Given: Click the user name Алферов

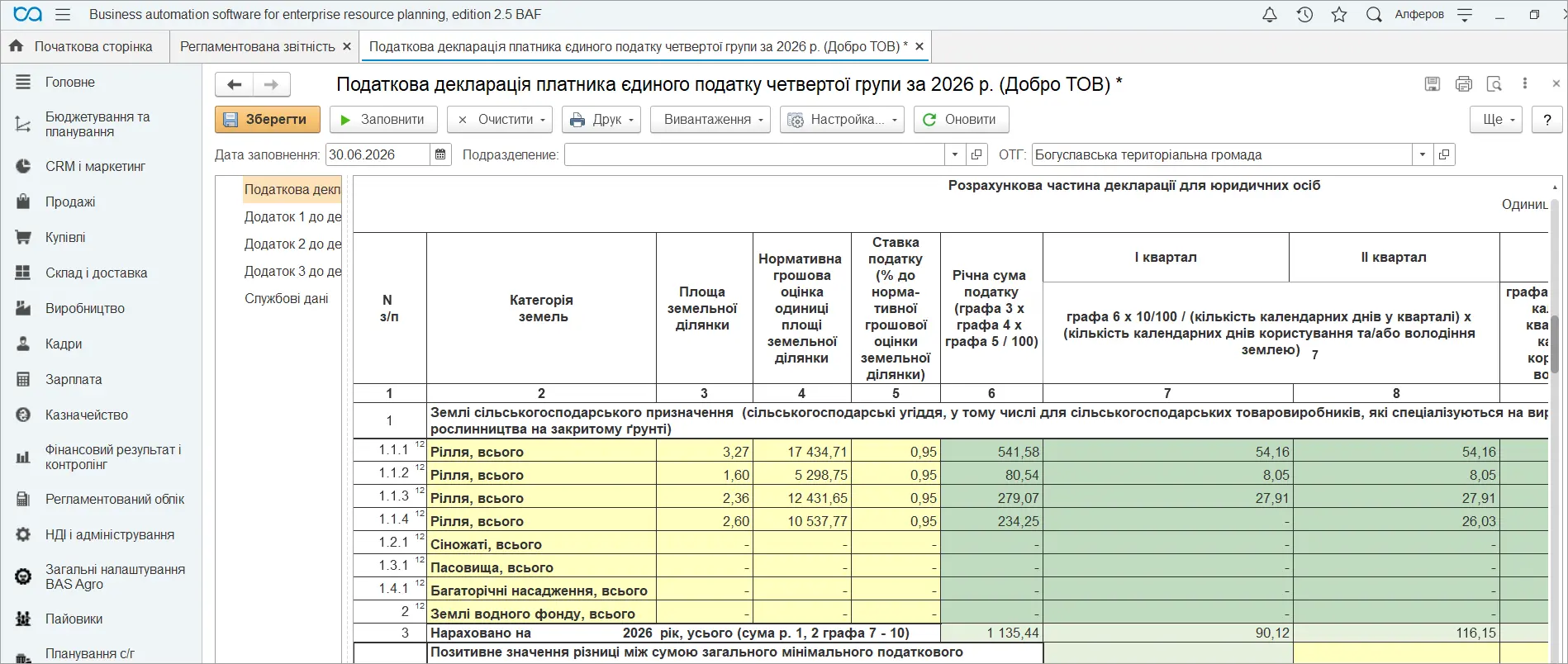Looking at the screenshot, I should pos(1419,15).
